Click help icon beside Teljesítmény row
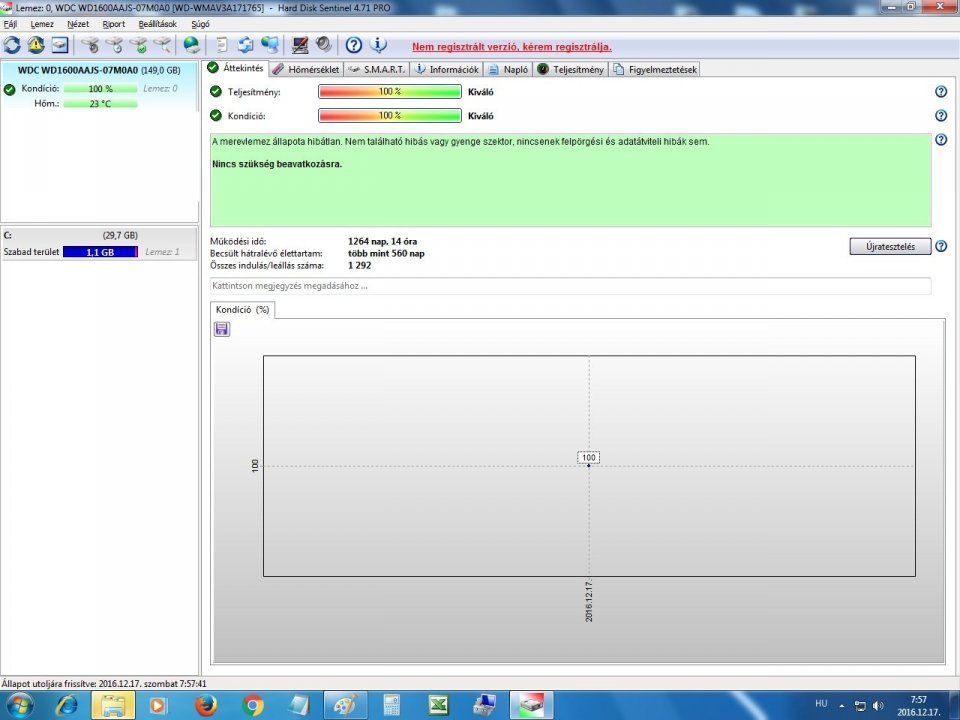The image size is (960, 720). coord(941,92)
